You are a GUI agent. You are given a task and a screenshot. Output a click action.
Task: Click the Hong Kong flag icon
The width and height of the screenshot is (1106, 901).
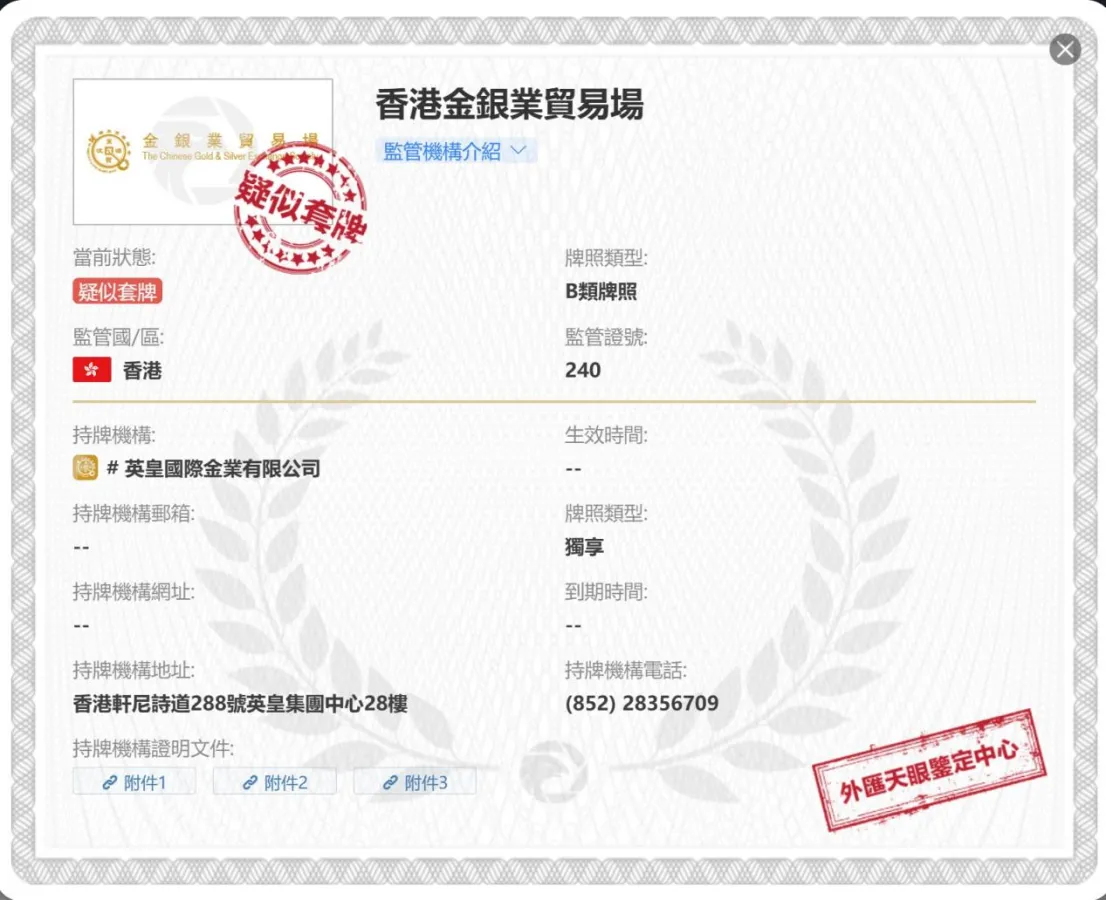point(92,370)
